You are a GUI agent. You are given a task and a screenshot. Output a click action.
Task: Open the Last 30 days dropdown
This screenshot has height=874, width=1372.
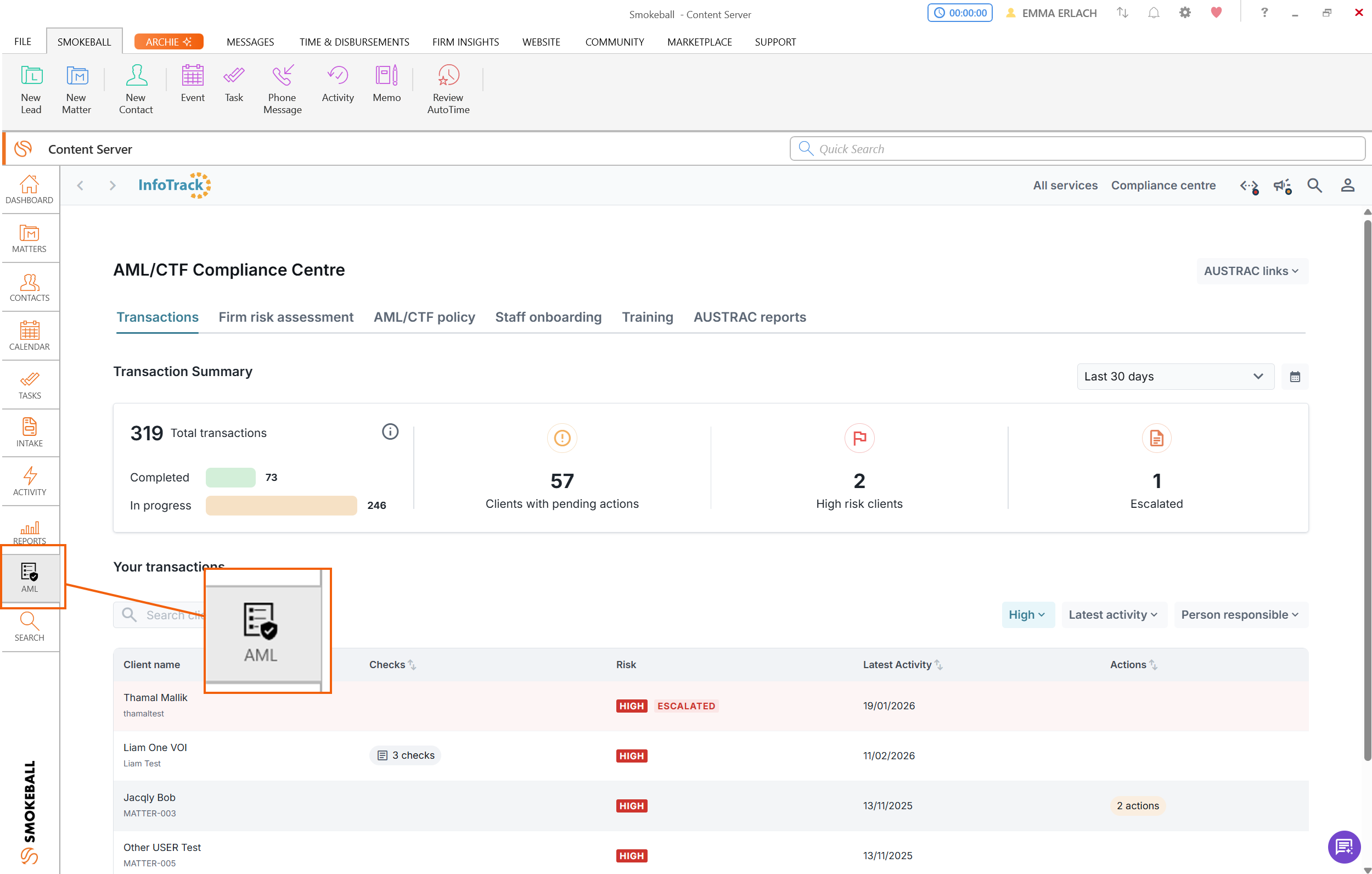1174,376
